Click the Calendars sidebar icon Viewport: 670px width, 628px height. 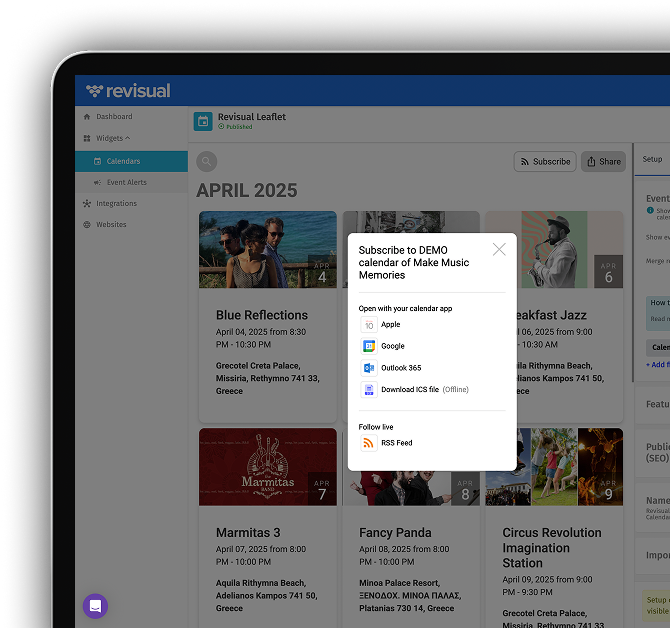[x=97, y=161]
